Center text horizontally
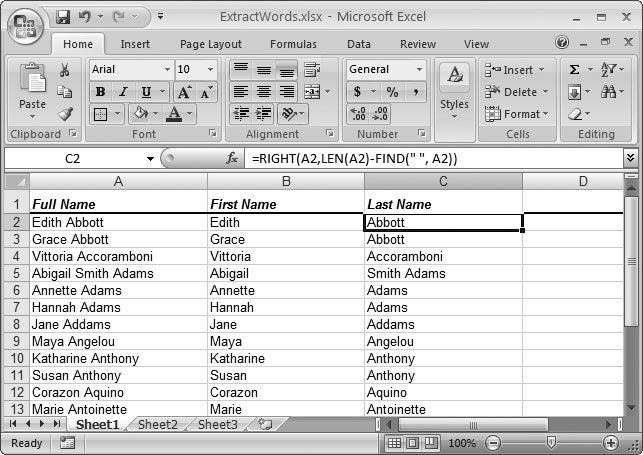The image size is (643, 455). click(x=264, y=91)
